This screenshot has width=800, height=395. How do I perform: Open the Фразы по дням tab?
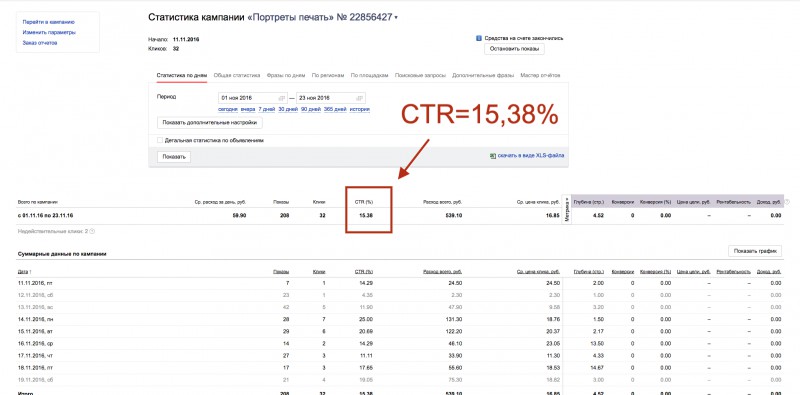pos(286,76)
